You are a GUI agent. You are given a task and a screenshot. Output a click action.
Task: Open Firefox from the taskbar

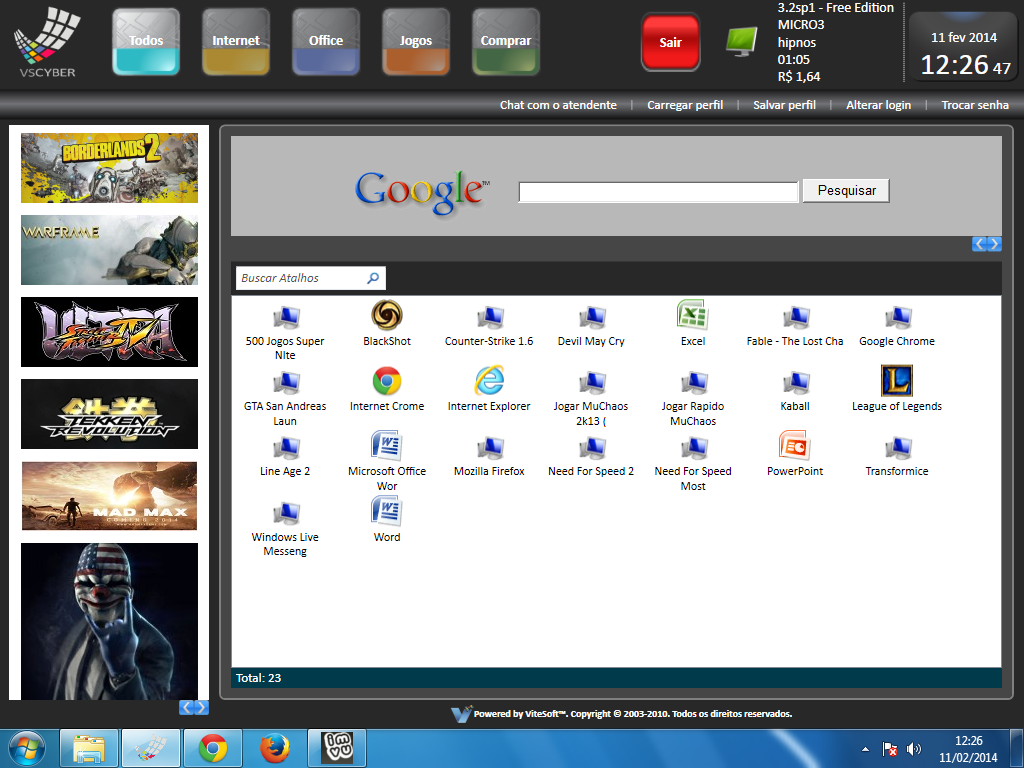275,748
